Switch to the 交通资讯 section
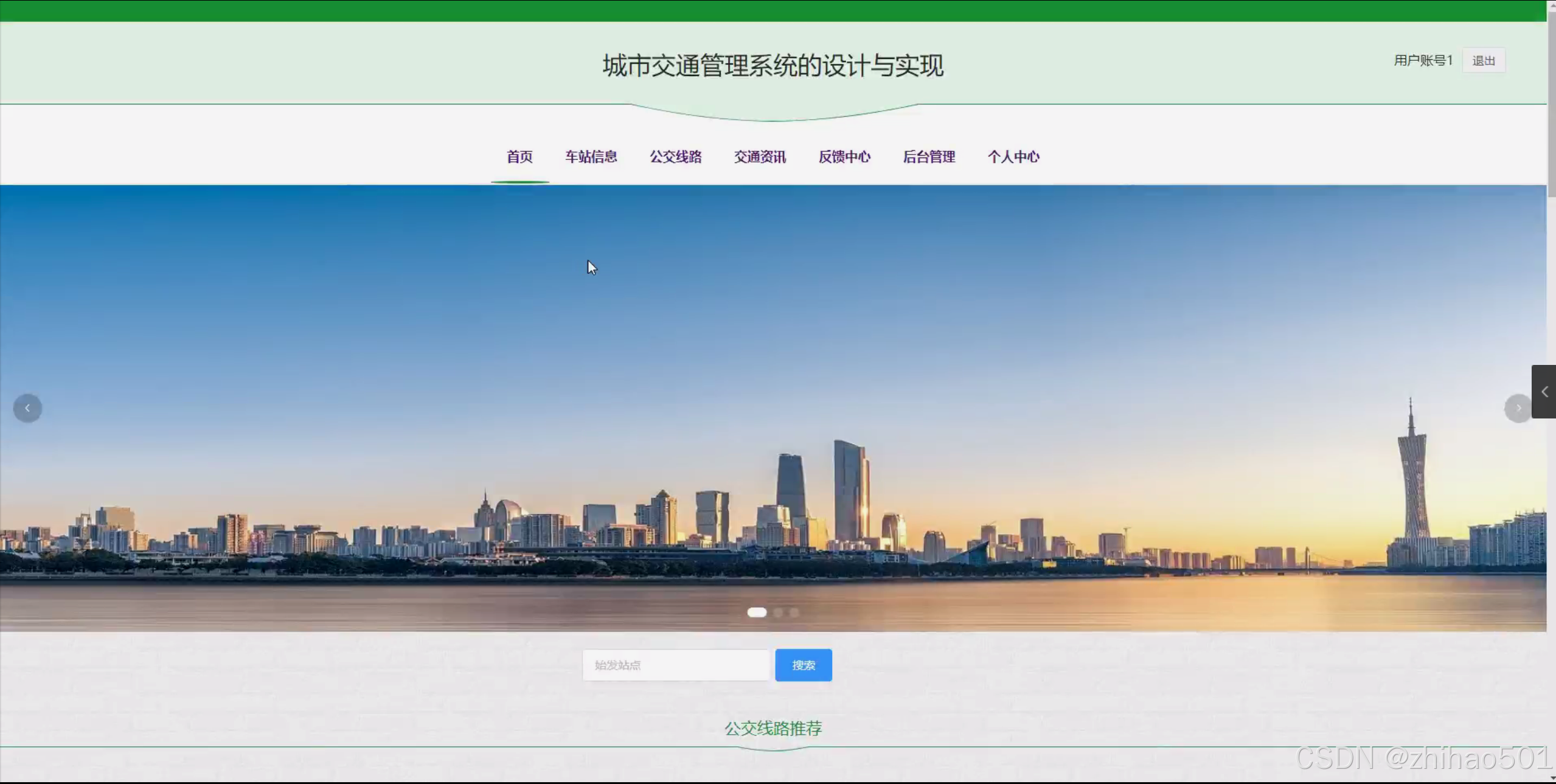The height and width of the screenshot is (784, 1556). [760, 157]
